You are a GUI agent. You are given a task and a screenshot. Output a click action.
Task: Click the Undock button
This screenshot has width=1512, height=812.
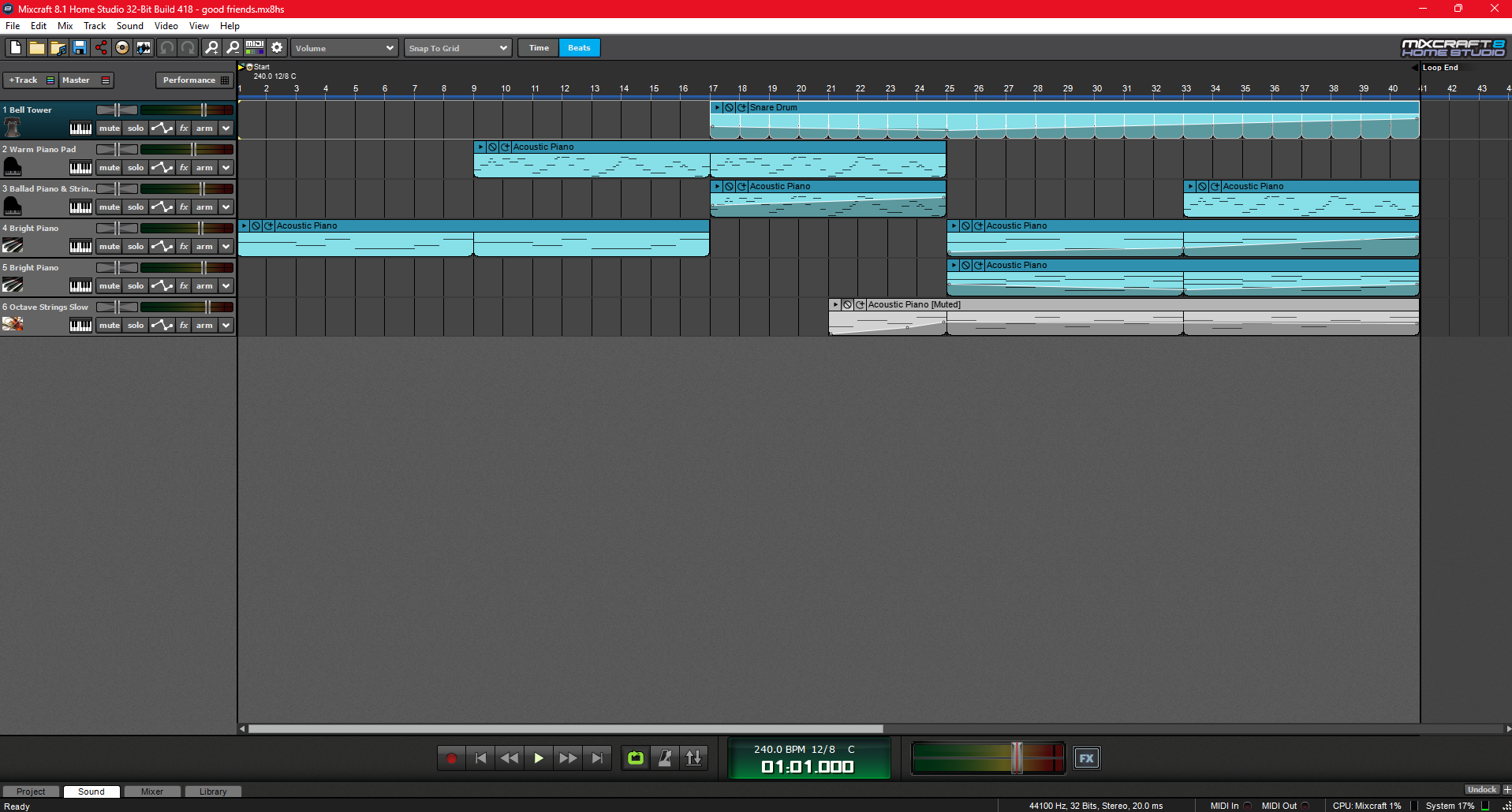[x=1482, y=789]
